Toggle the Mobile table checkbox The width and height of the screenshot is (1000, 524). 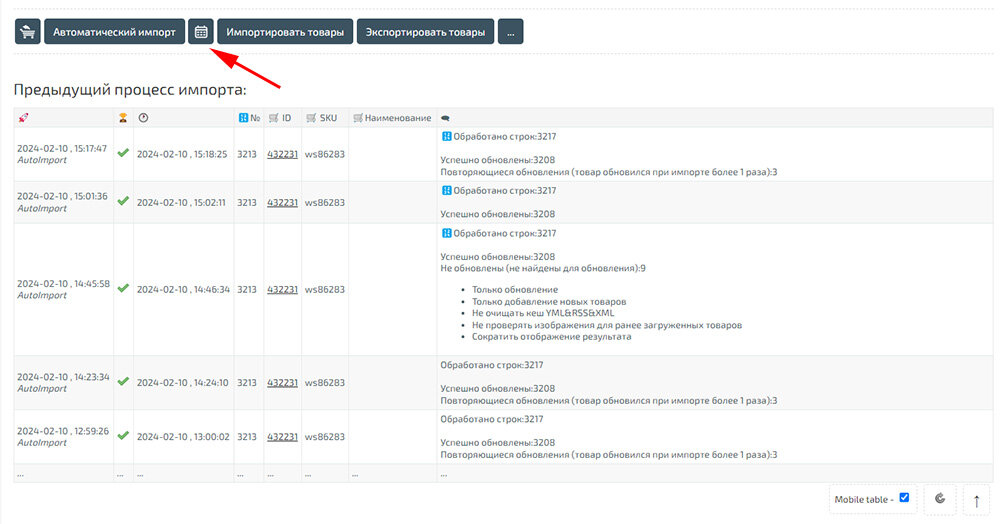[x=904, y=497]
